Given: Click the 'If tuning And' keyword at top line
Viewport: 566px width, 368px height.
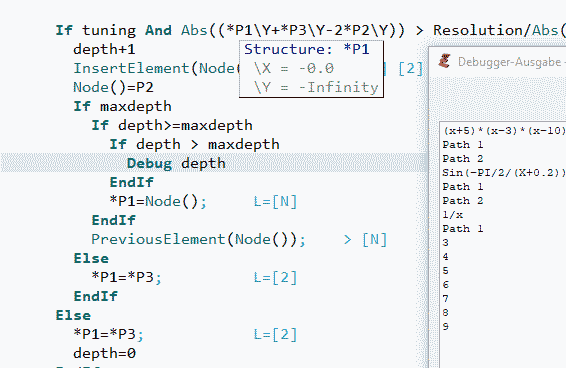Looking at the screenshot, I should tap(113, 30).
